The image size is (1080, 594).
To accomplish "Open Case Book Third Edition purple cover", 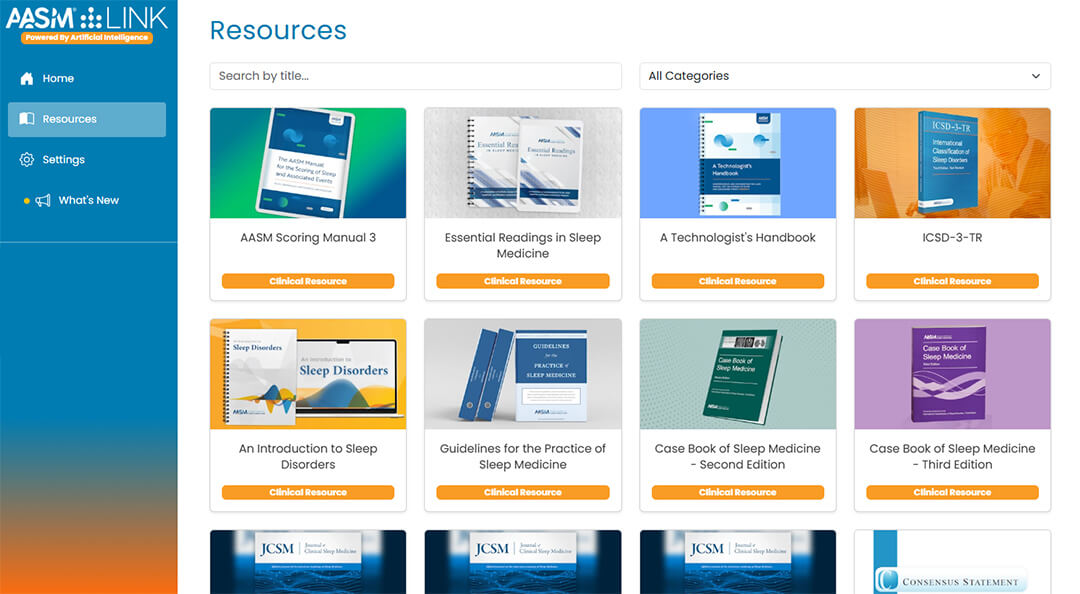I will pos(953,374).
